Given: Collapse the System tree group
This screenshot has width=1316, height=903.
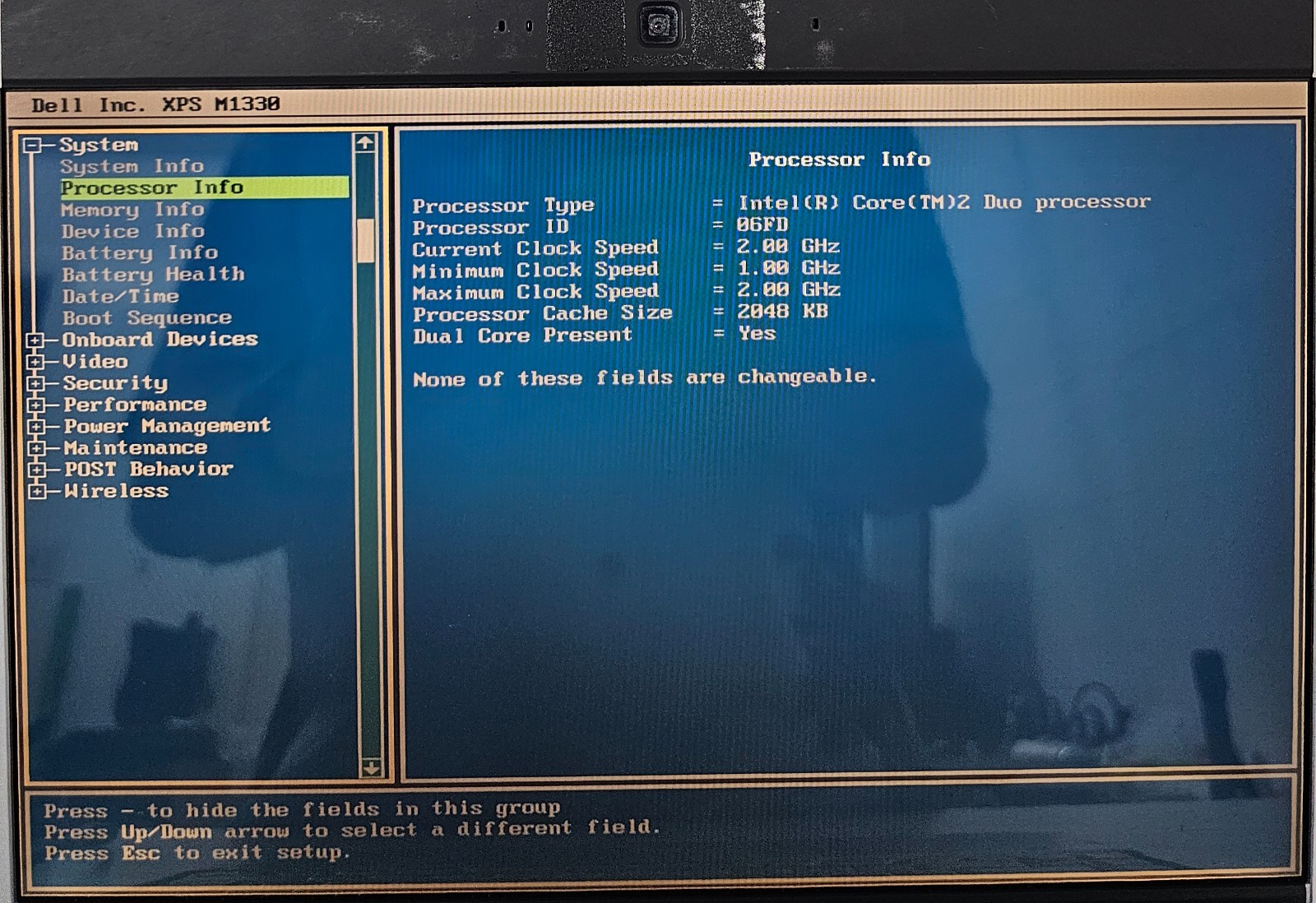Looking at the screenshot, I should [33, 146].
